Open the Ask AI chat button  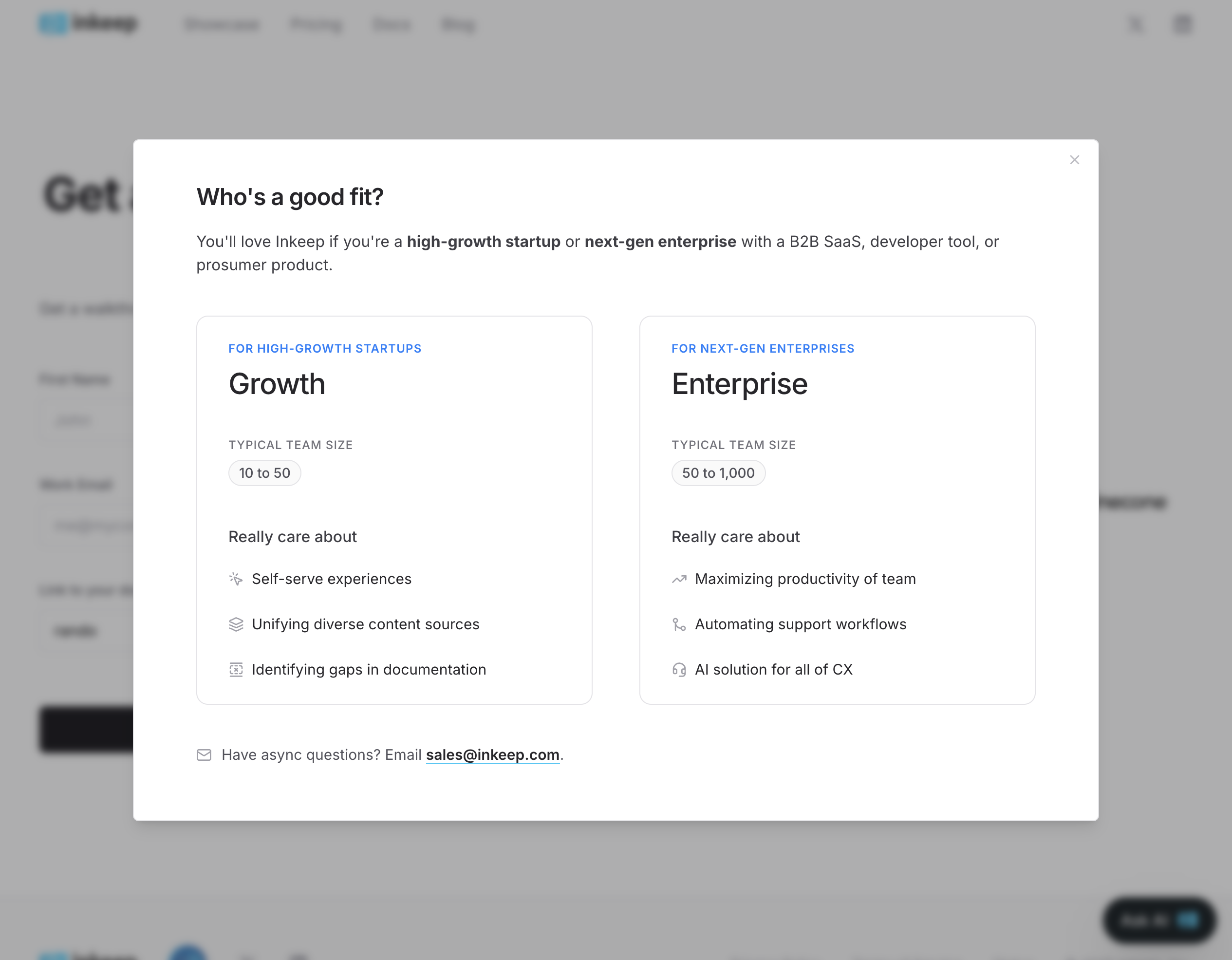point(1159,921)
